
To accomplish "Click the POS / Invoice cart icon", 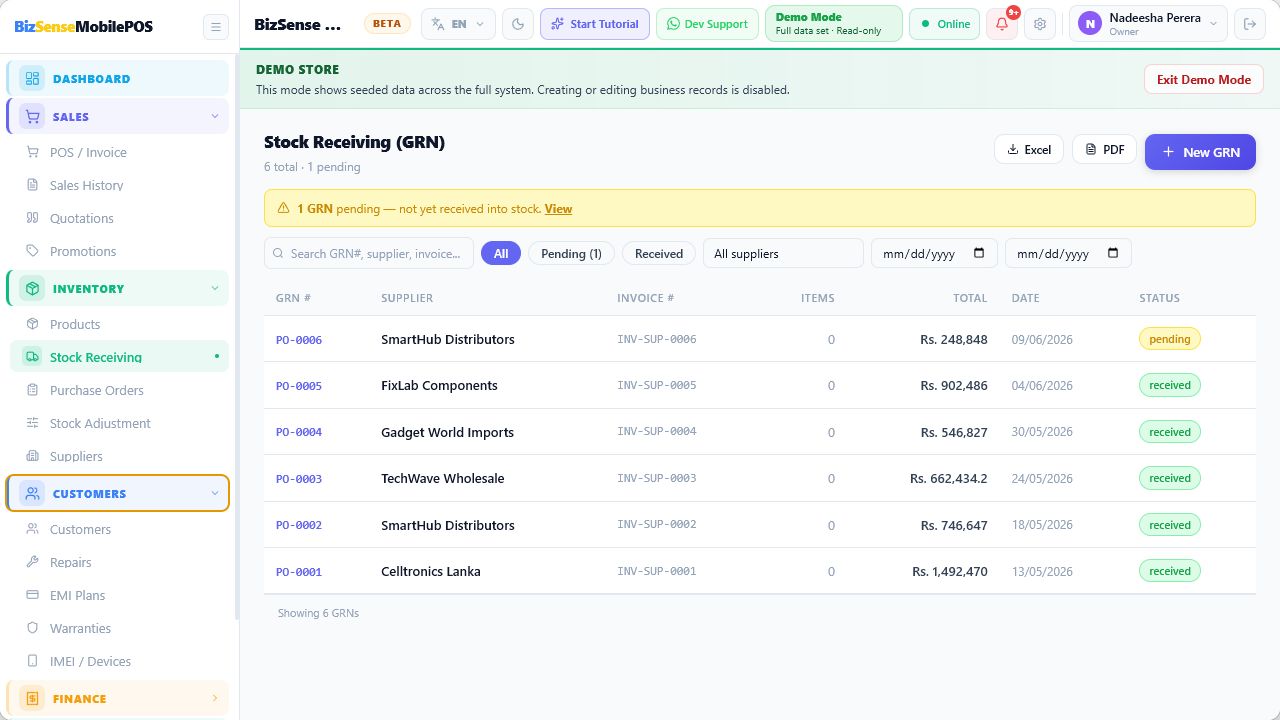I will tap(32, 153).
